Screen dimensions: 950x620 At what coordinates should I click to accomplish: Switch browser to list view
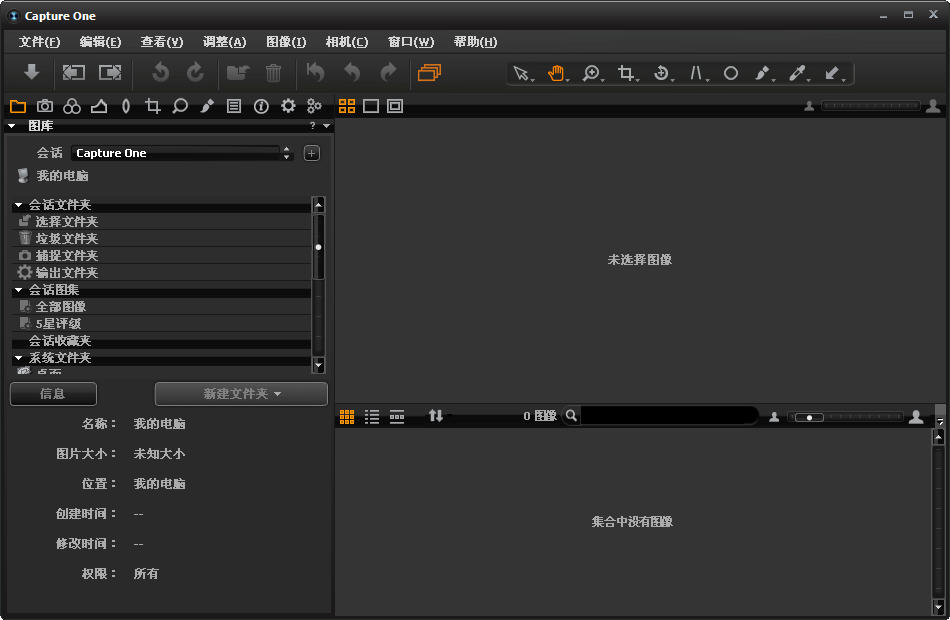[372, 416]
